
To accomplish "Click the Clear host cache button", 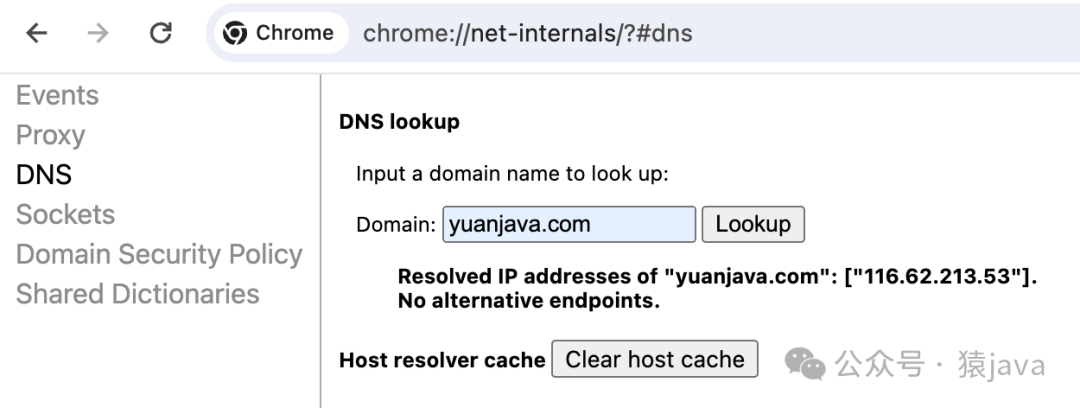I will (x=655, y=359).
